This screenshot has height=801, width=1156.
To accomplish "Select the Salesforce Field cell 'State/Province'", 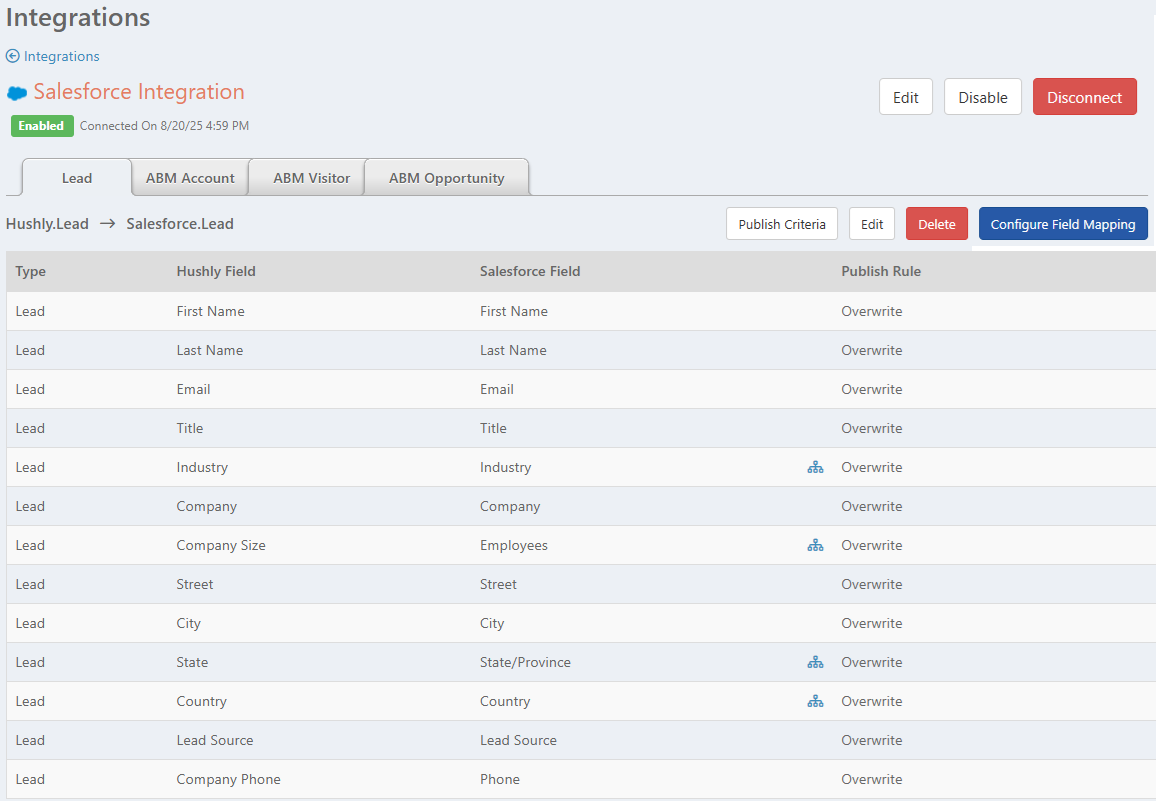I will (x=525, y=662).
